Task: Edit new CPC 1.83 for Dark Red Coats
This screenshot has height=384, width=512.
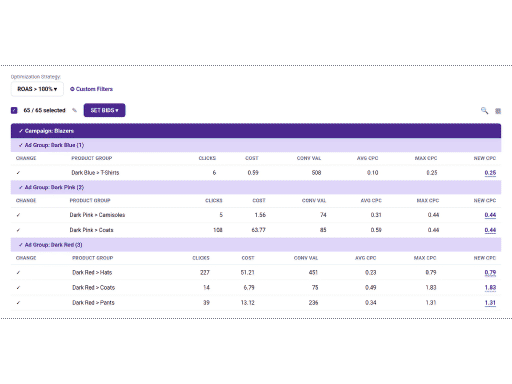Action: [x=490, y=288]
